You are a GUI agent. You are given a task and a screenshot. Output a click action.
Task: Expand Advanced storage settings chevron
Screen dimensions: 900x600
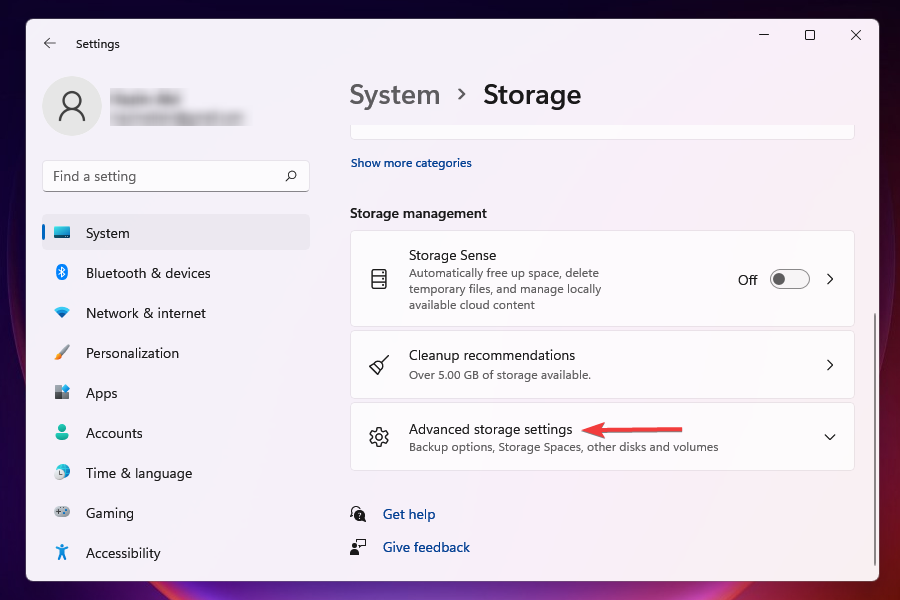pos(830,438)
